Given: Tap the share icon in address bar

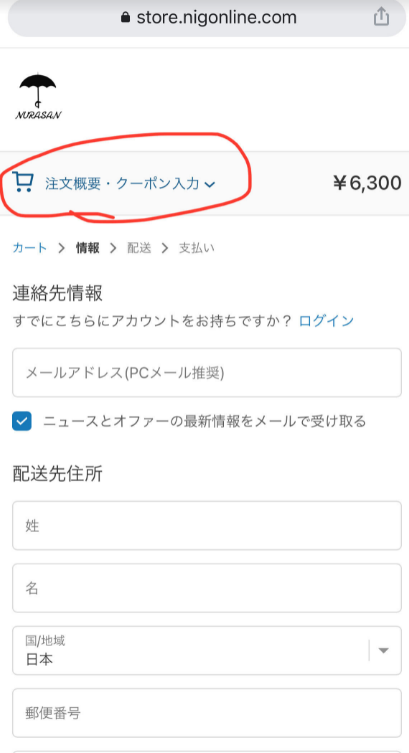Looking at the screenshot, I should click(381, 18).
